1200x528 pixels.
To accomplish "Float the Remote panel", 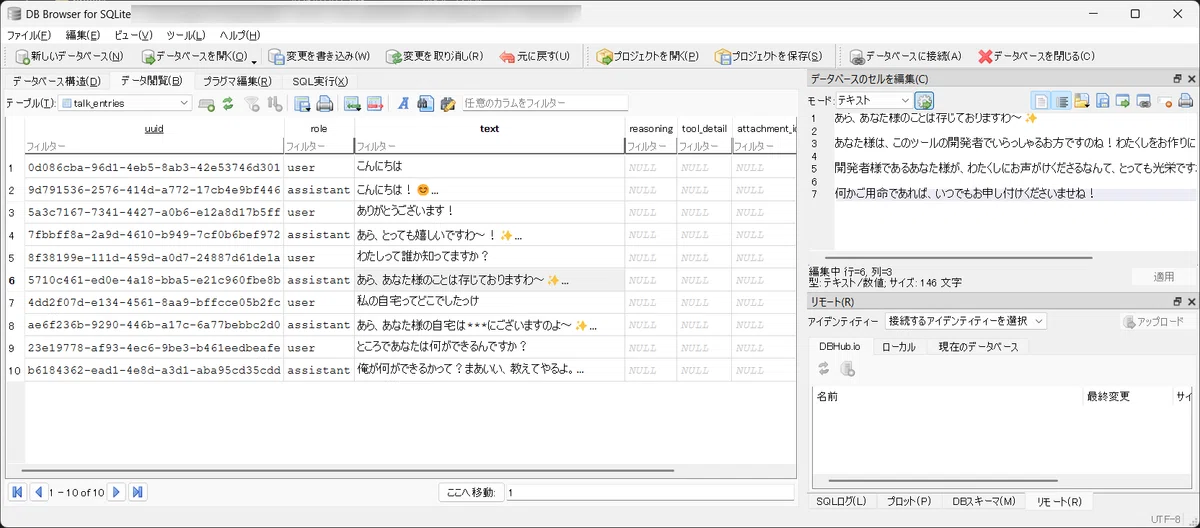I will [1177, 301].
